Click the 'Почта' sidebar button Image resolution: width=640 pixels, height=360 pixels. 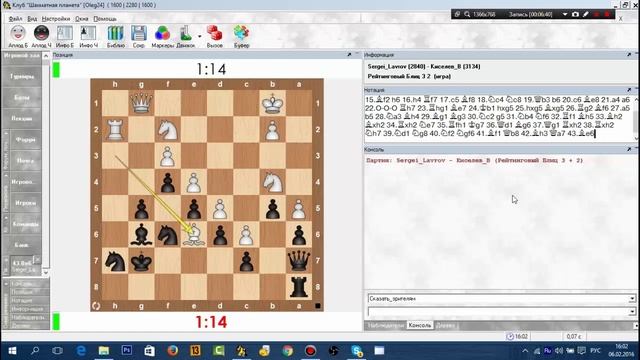[x=25, y=161]
